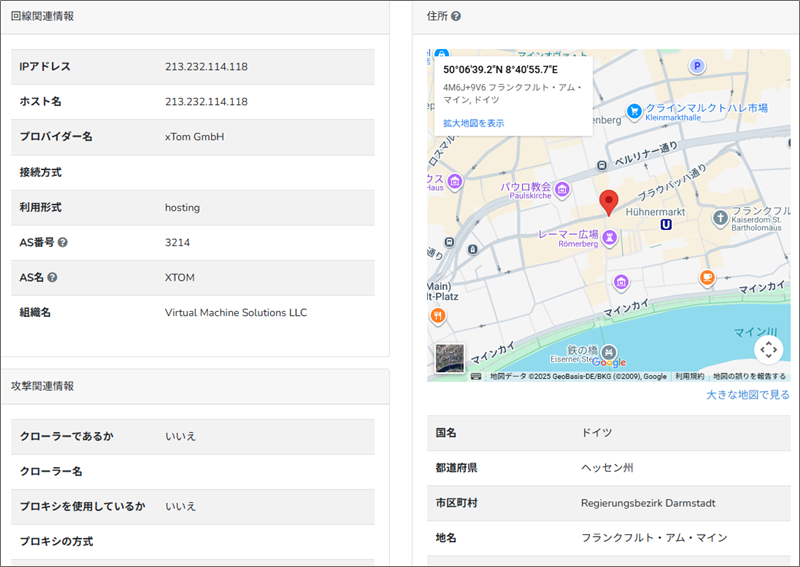This screenshot has width=800, height=567.
Task: Click the orange restaurant fork-knife marker
Action: [438, 316]
